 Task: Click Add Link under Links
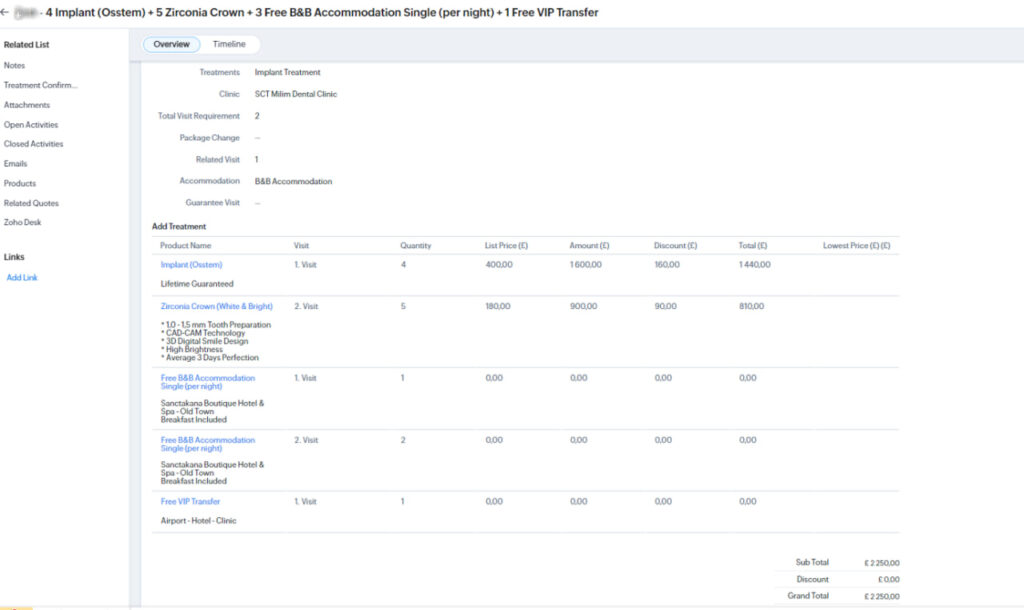[22, 277]
